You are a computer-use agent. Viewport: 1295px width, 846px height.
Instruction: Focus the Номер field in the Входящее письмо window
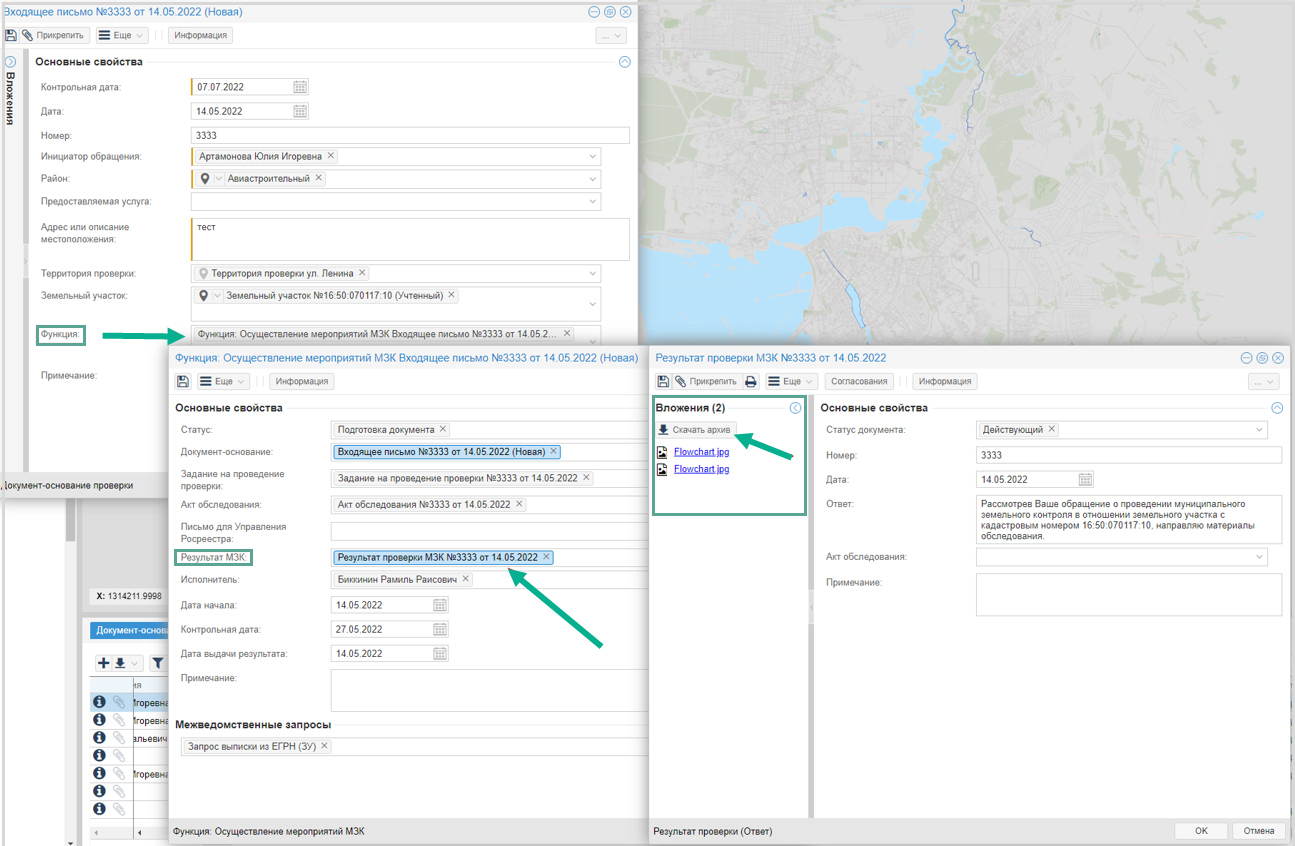tap(410, 135)
